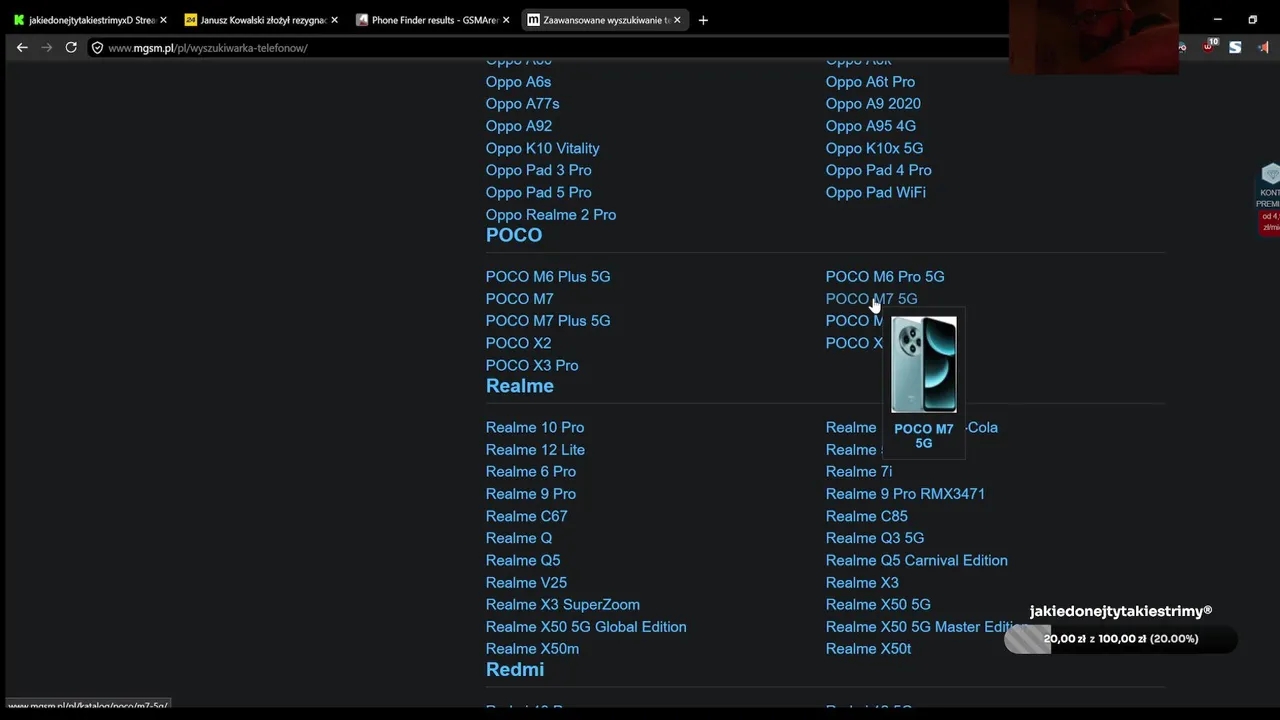Open the Redmi brand heading
This screenshot has width=1280, height=720.
click(x=515, y=669)
